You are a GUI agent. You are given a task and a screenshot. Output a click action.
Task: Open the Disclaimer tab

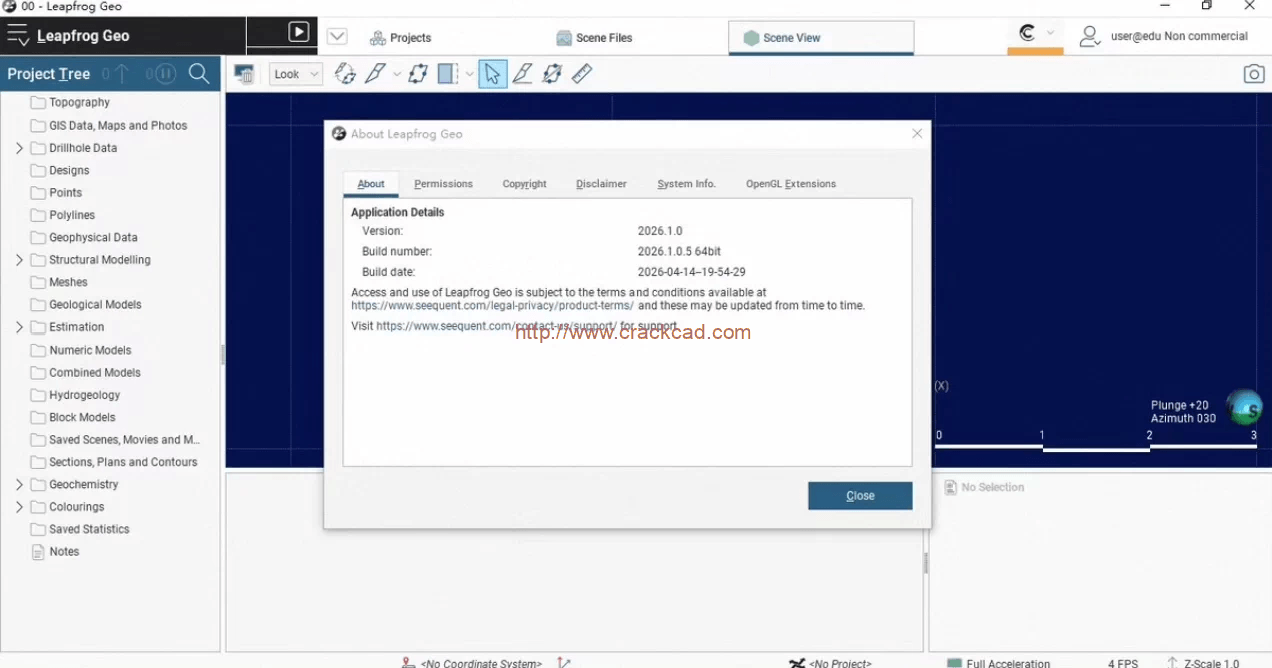[601, 184]
